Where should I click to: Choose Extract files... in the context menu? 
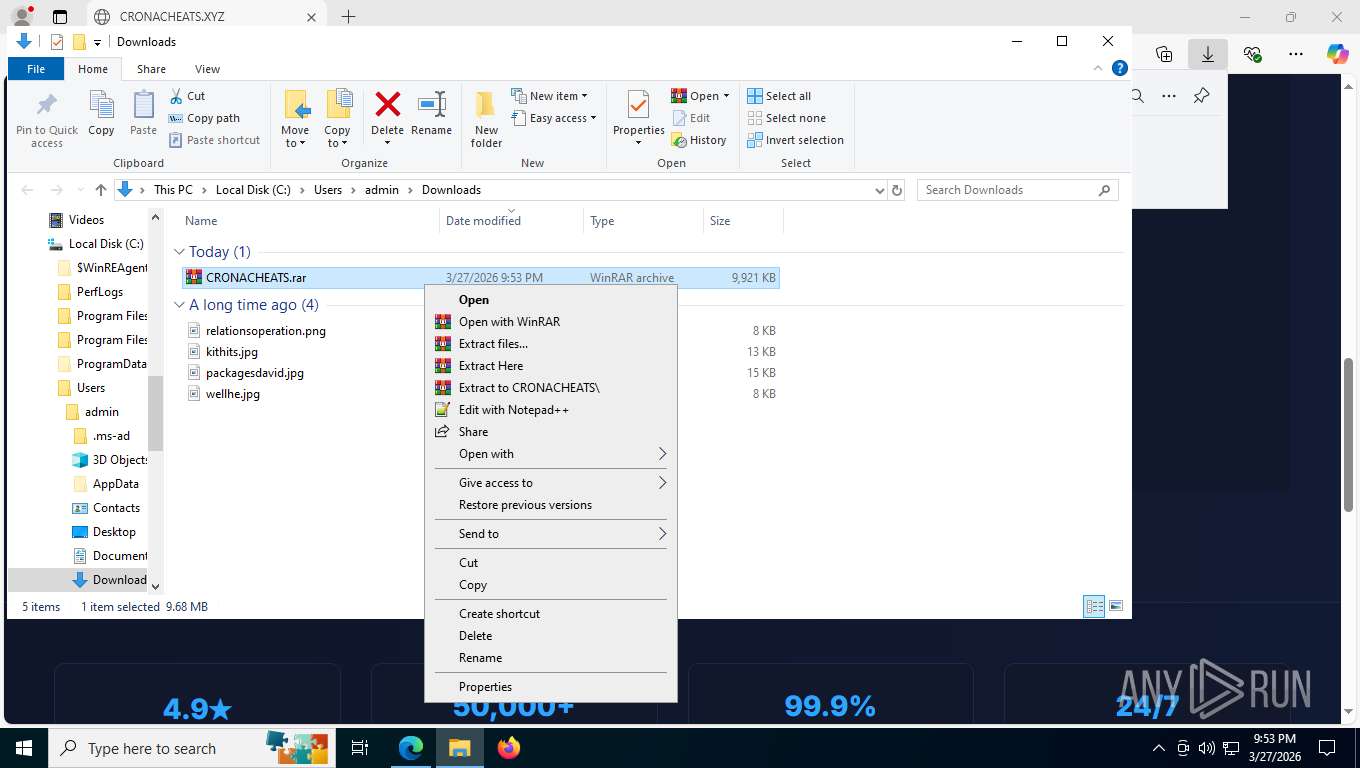click(x=550, y=344)
